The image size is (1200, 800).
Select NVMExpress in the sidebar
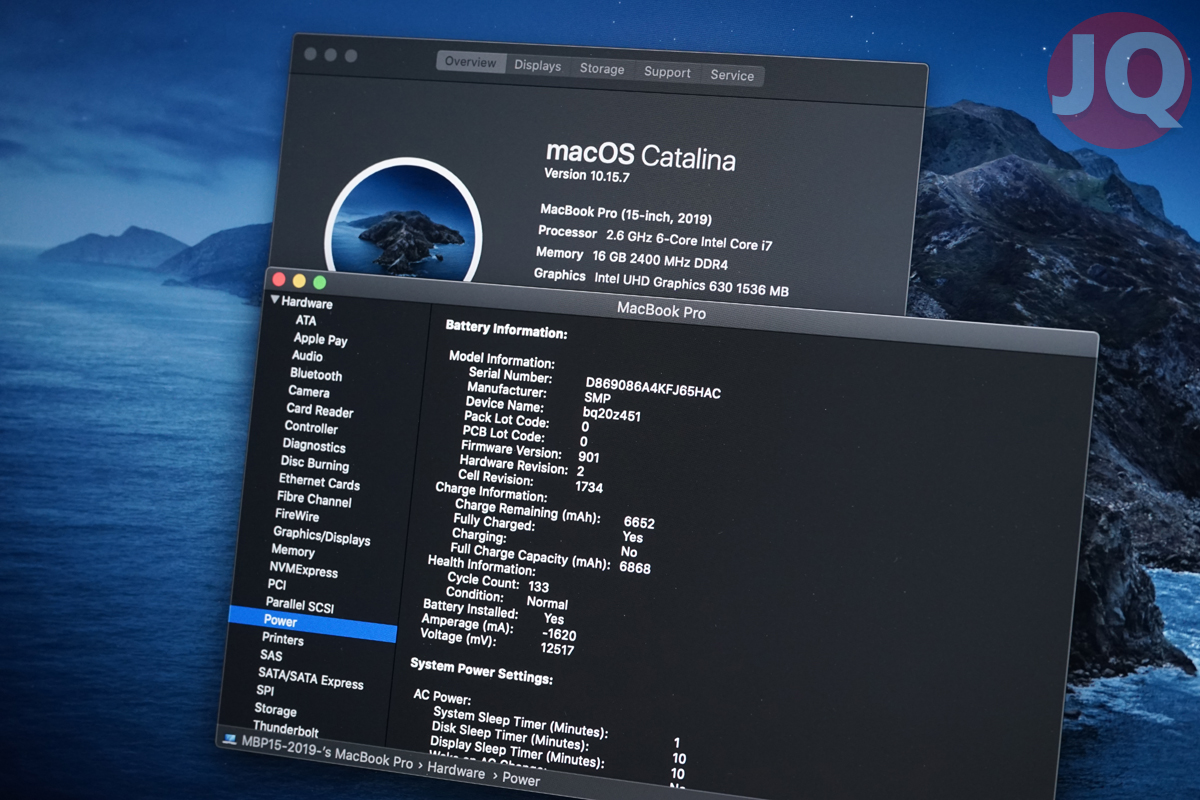tap(304, 570)
